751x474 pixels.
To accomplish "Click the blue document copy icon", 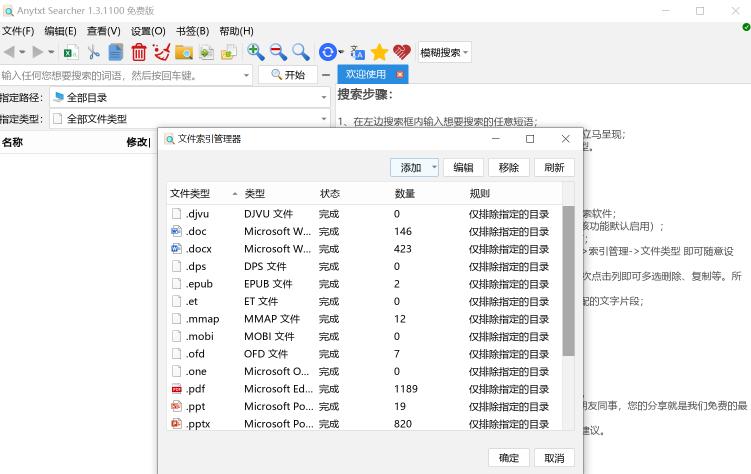I will click(x=115, y=52).
